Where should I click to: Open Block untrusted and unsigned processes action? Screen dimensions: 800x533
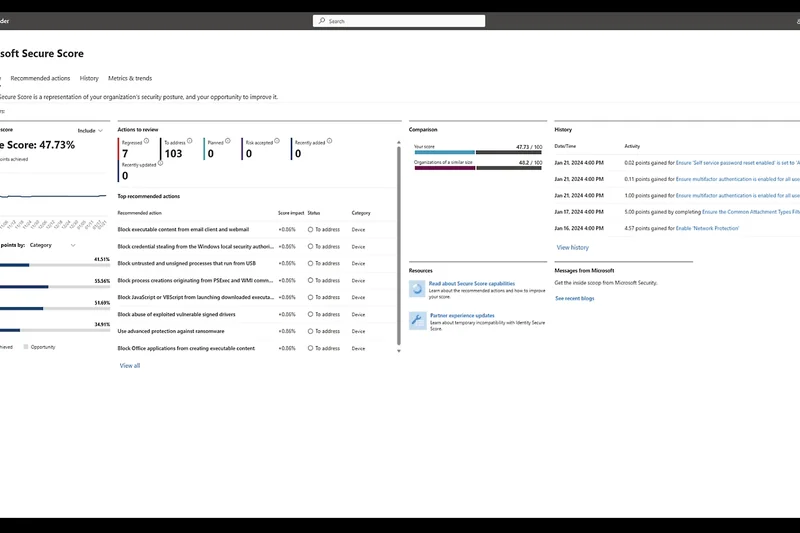click(187, 263)
